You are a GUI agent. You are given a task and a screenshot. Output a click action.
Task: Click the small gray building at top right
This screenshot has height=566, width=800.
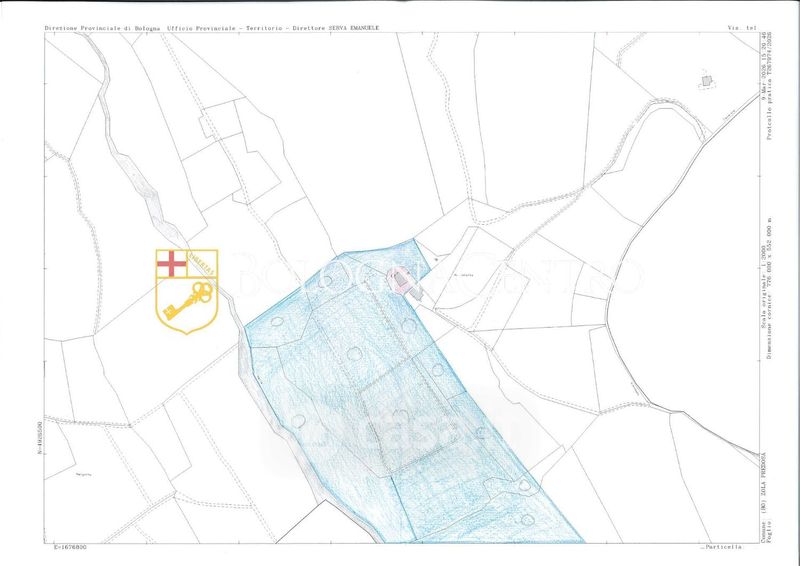click(x=706, y=80)
